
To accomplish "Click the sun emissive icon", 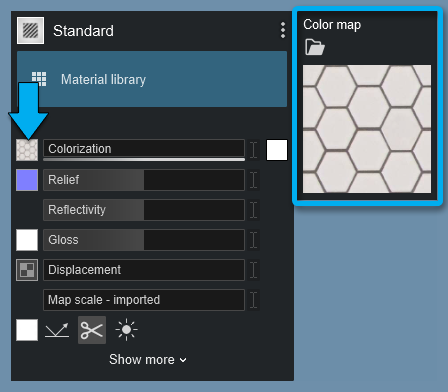I will 126,330.
